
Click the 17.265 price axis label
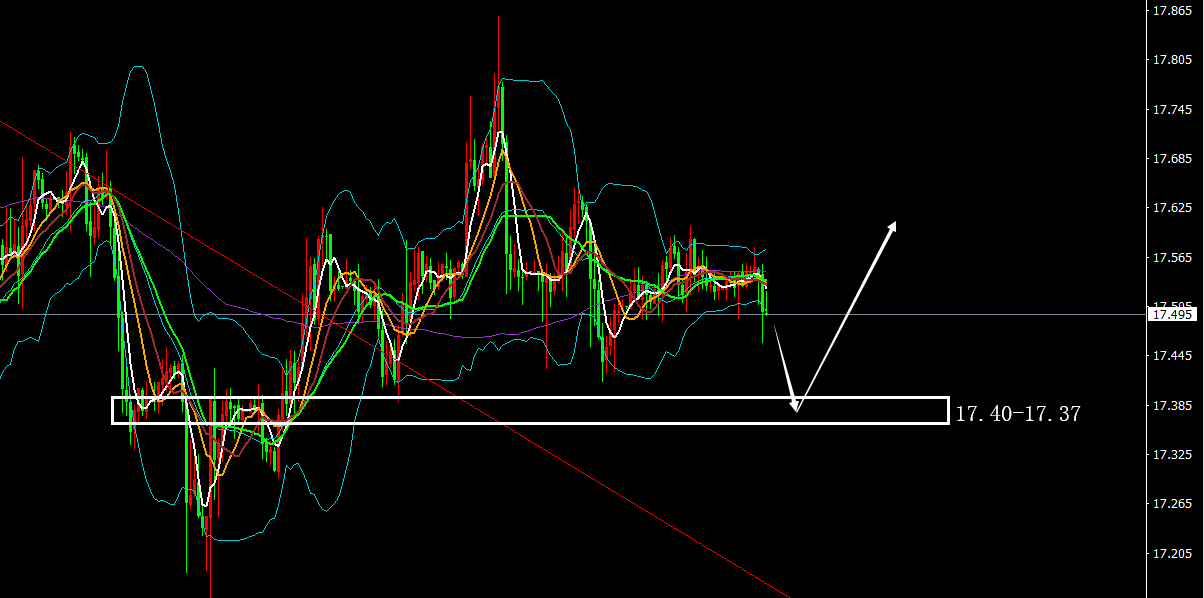1171,504
